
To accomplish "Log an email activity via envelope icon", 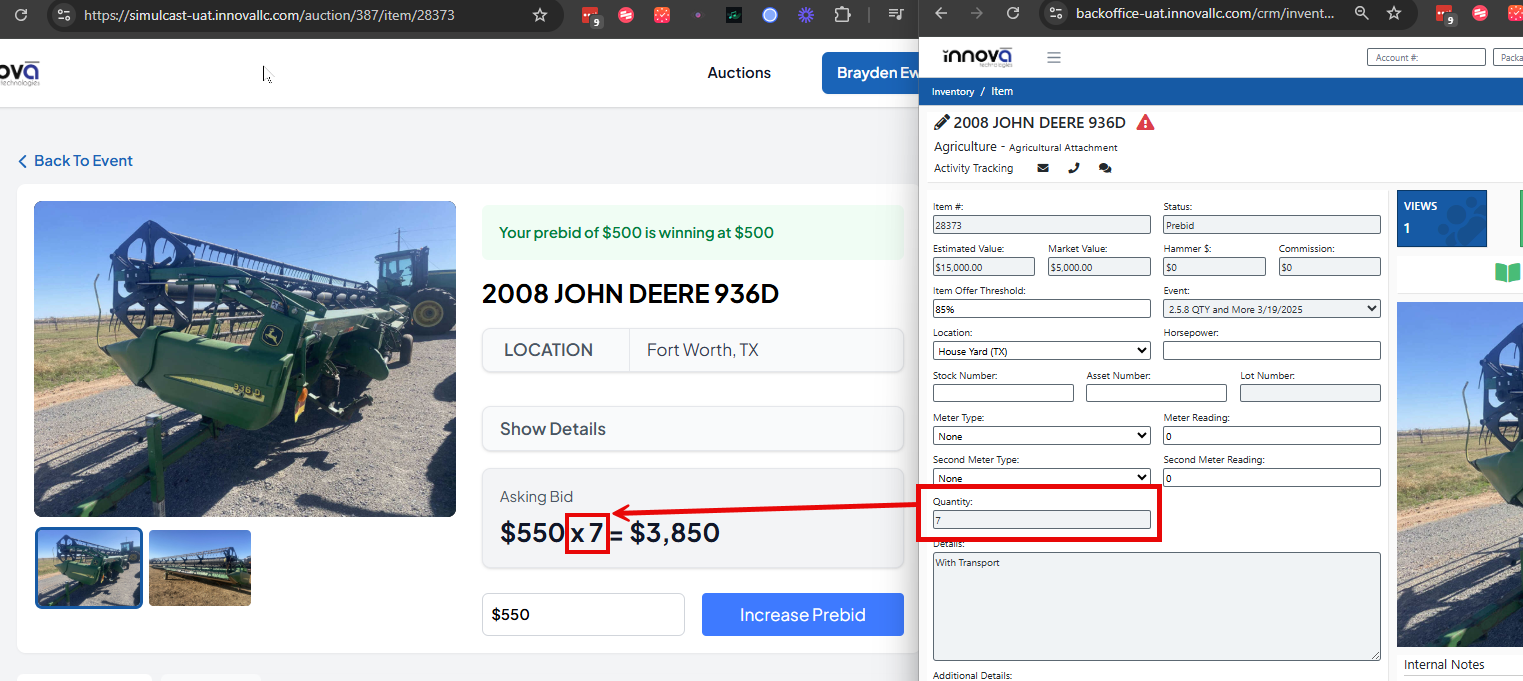I will 1043,168.
